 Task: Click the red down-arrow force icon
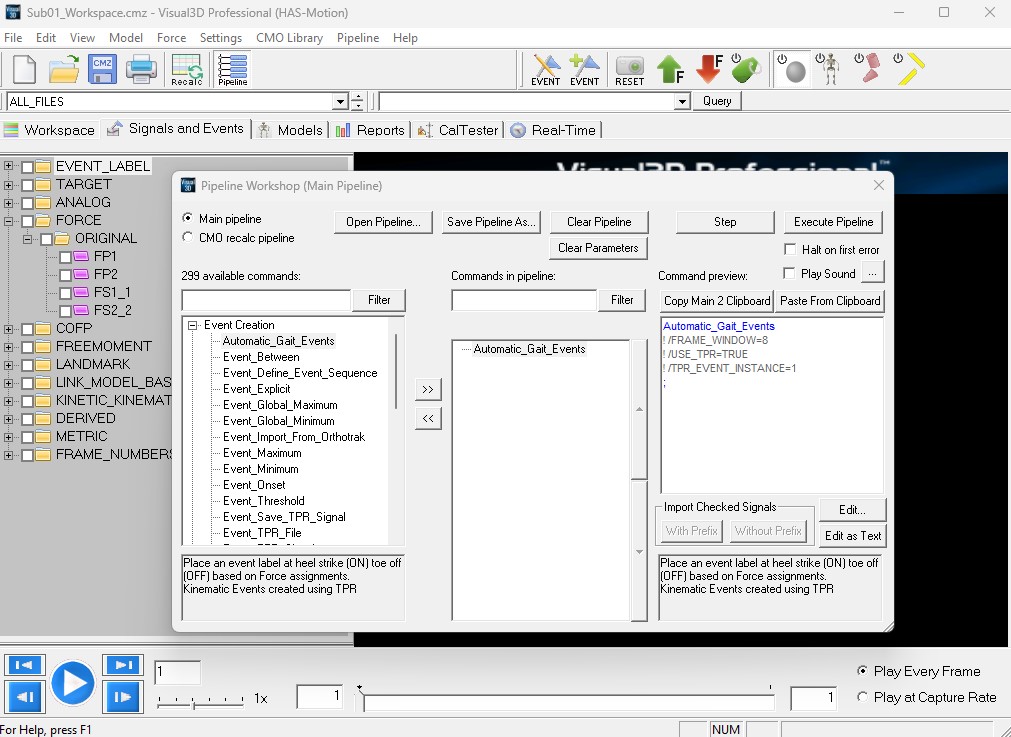pyautogui.click(x=709, y=69)
